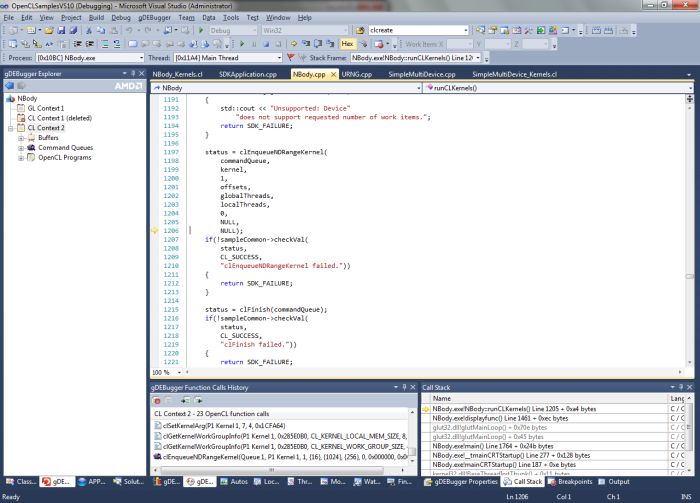Close the NBody.cpp tab
The height and width of the screenshot is (503, 700).
click(x=333, y=75)
